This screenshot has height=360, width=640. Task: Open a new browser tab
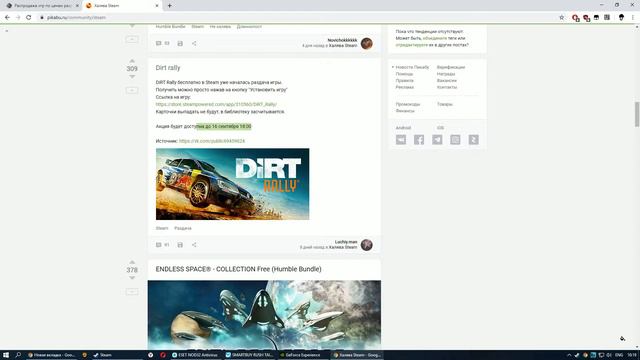[x=169, y=6]
